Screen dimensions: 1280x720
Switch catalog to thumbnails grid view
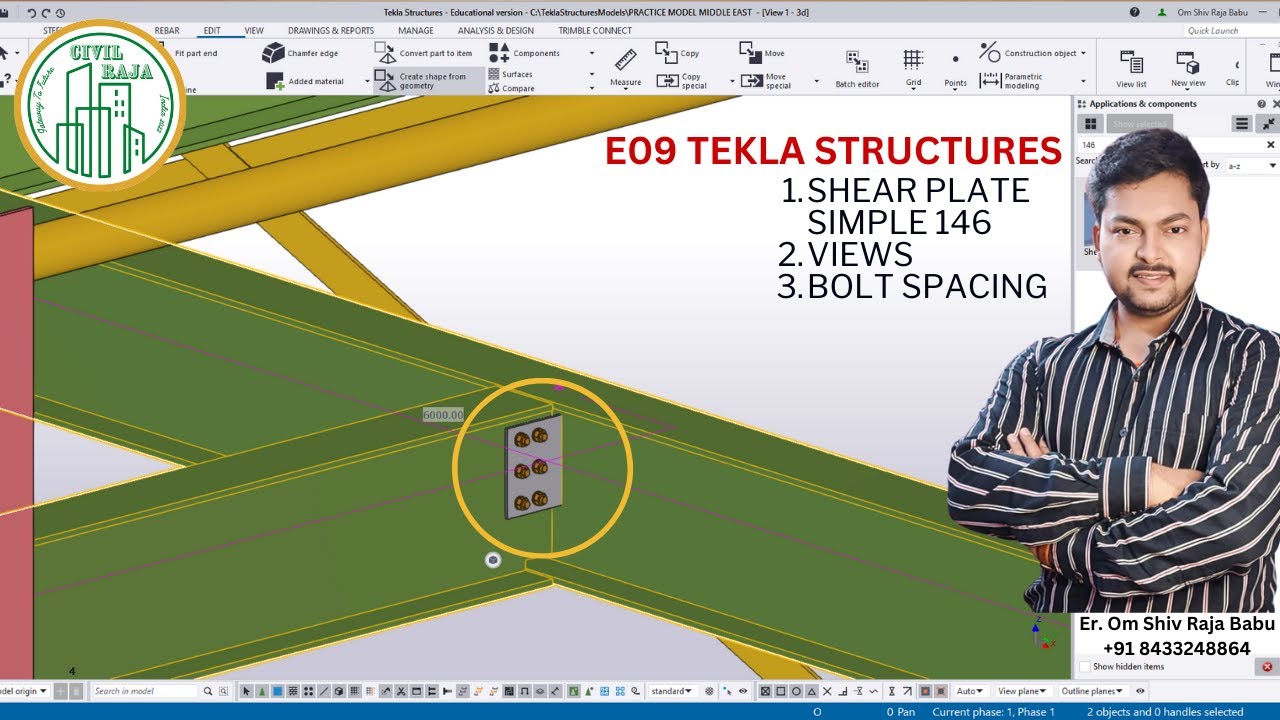coord(1090,123)
